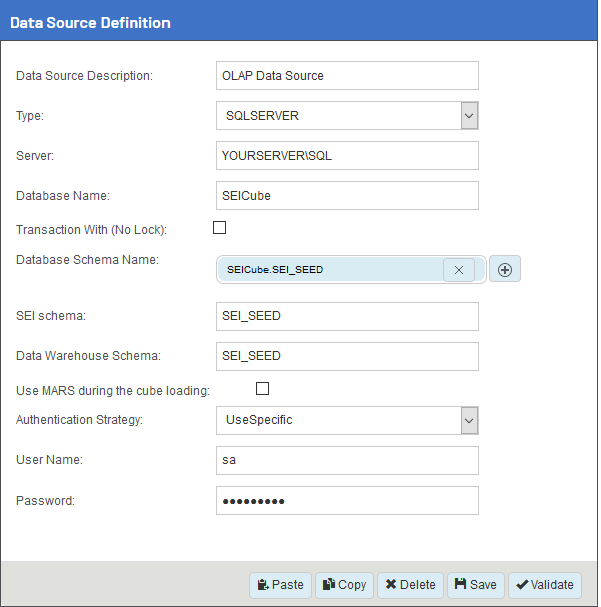Click the SEI schema input field
This screenshot has width=601, height=607.
pos(347,316)
